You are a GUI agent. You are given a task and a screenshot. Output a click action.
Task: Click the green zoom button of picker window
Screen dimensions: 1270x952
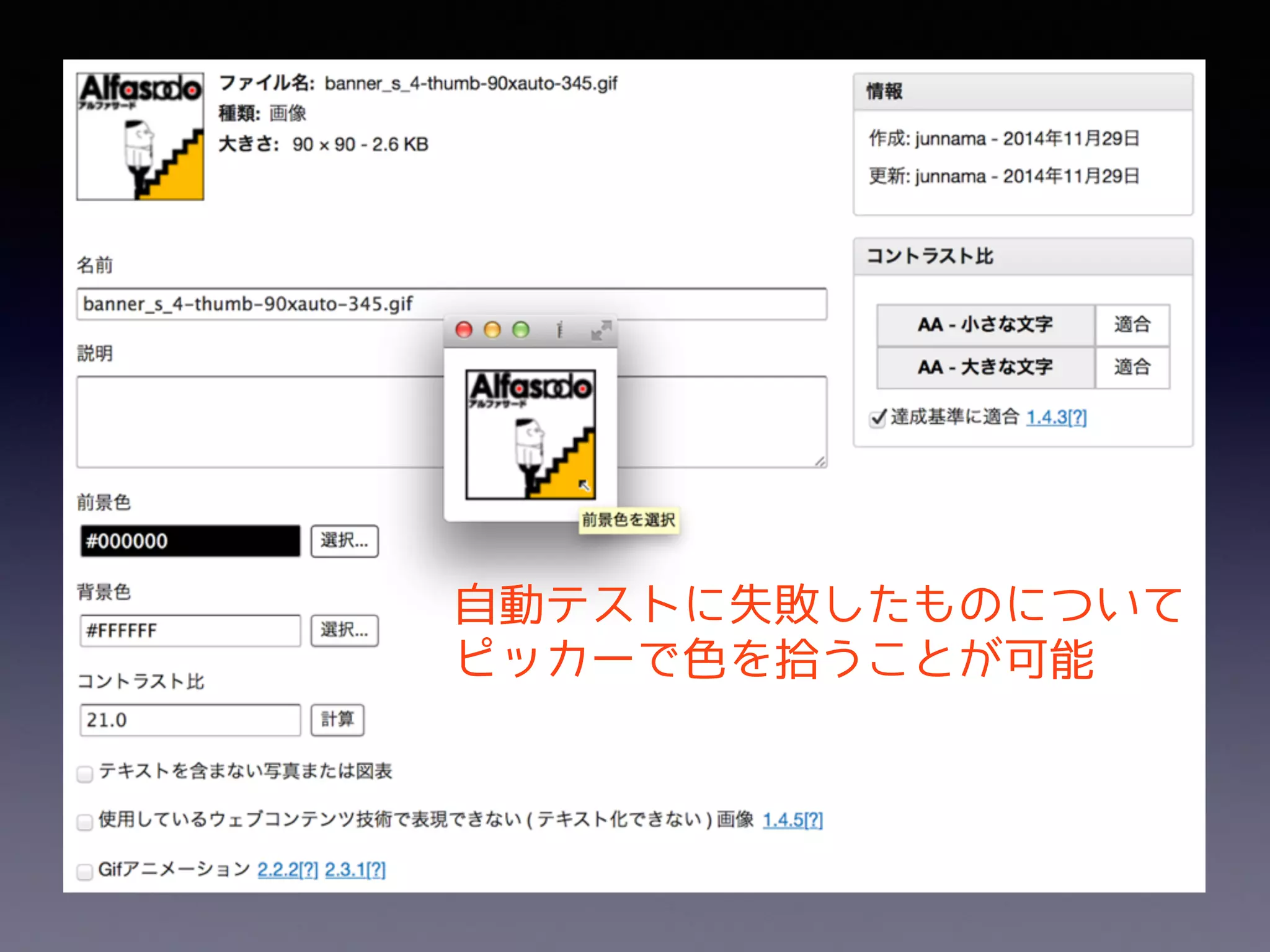[x=521, y=330]
